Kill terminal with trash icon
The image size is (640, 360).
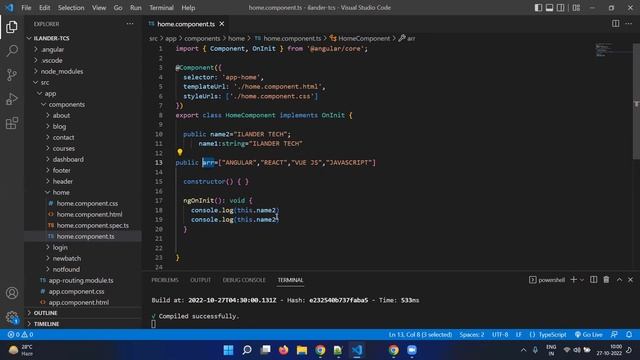606,280
